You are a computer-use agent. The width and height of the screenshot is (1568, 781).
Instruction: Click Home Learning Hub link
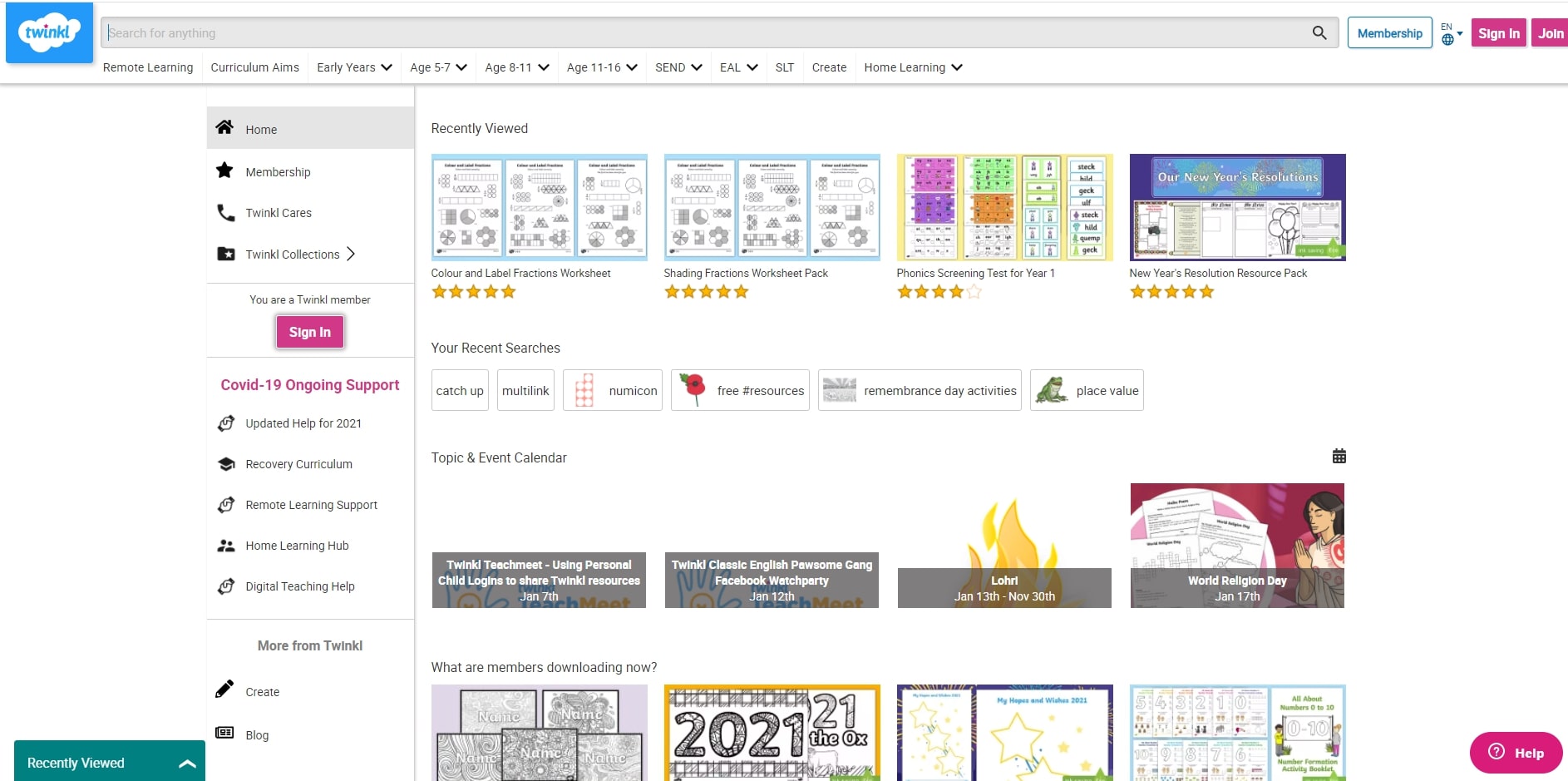pyautogui.click(x=297, y=546)
